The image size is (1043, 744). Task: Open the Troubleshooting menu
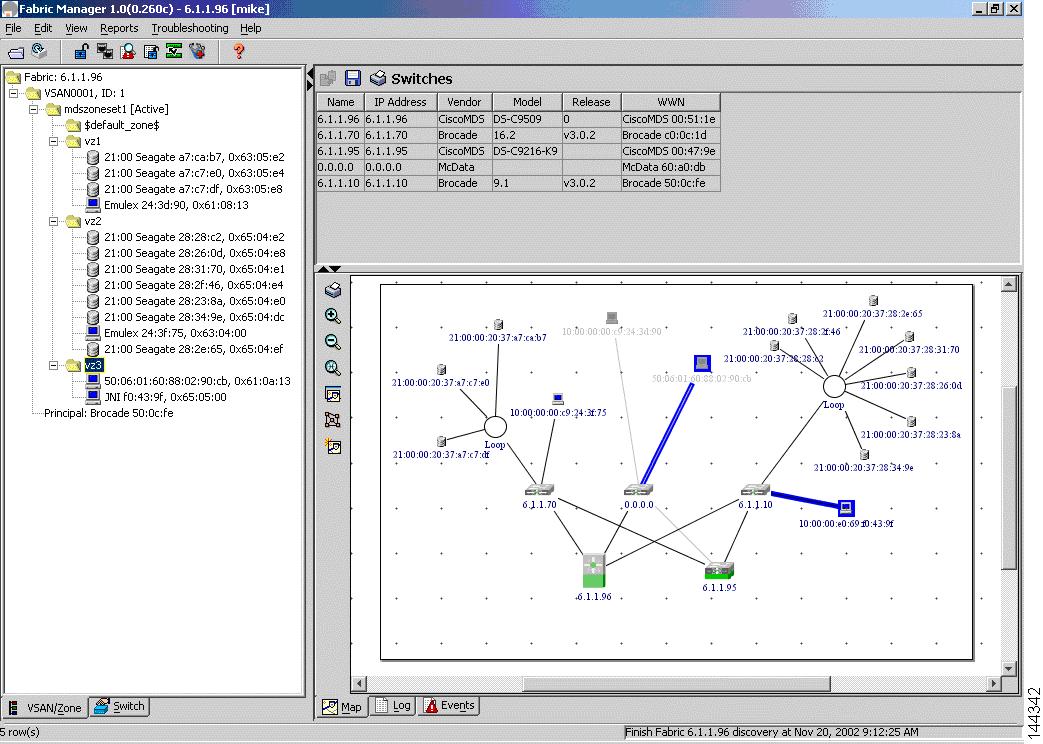tap(190, 28)
